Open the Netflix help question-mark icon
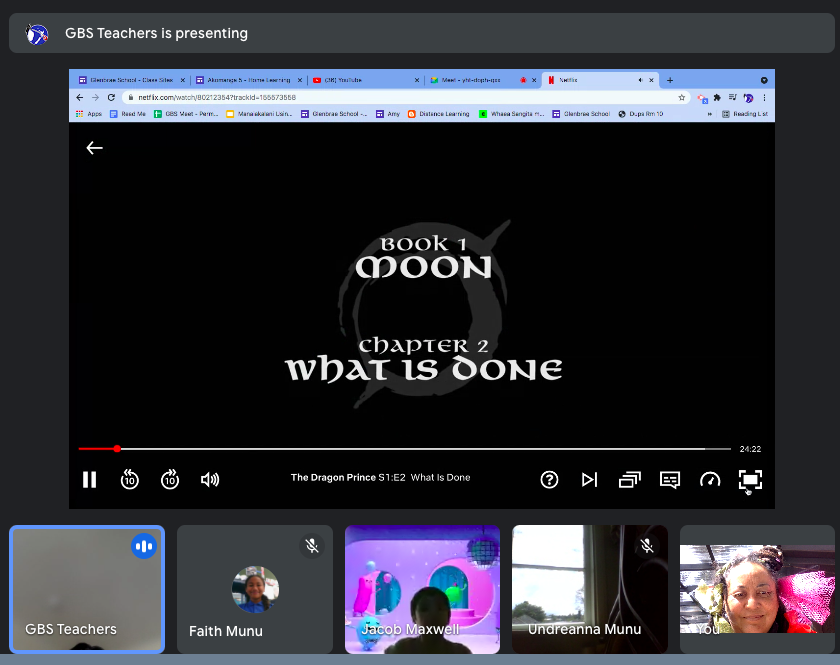 coord(549,480)
